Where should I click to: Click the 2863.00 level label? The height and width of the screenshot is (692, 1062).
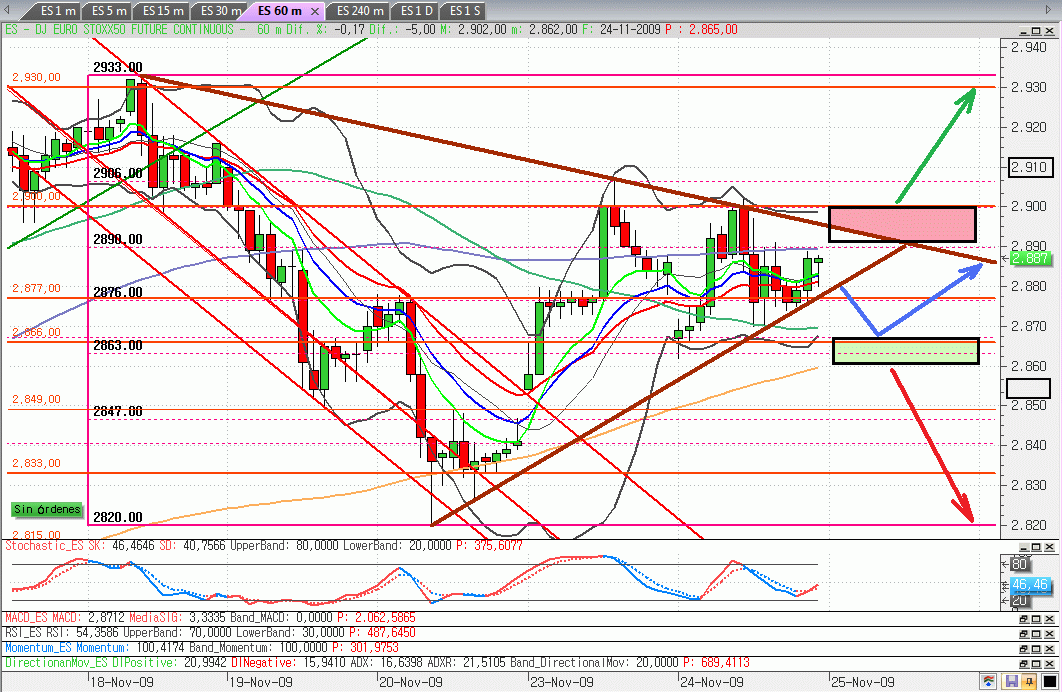tap(118, 345)
